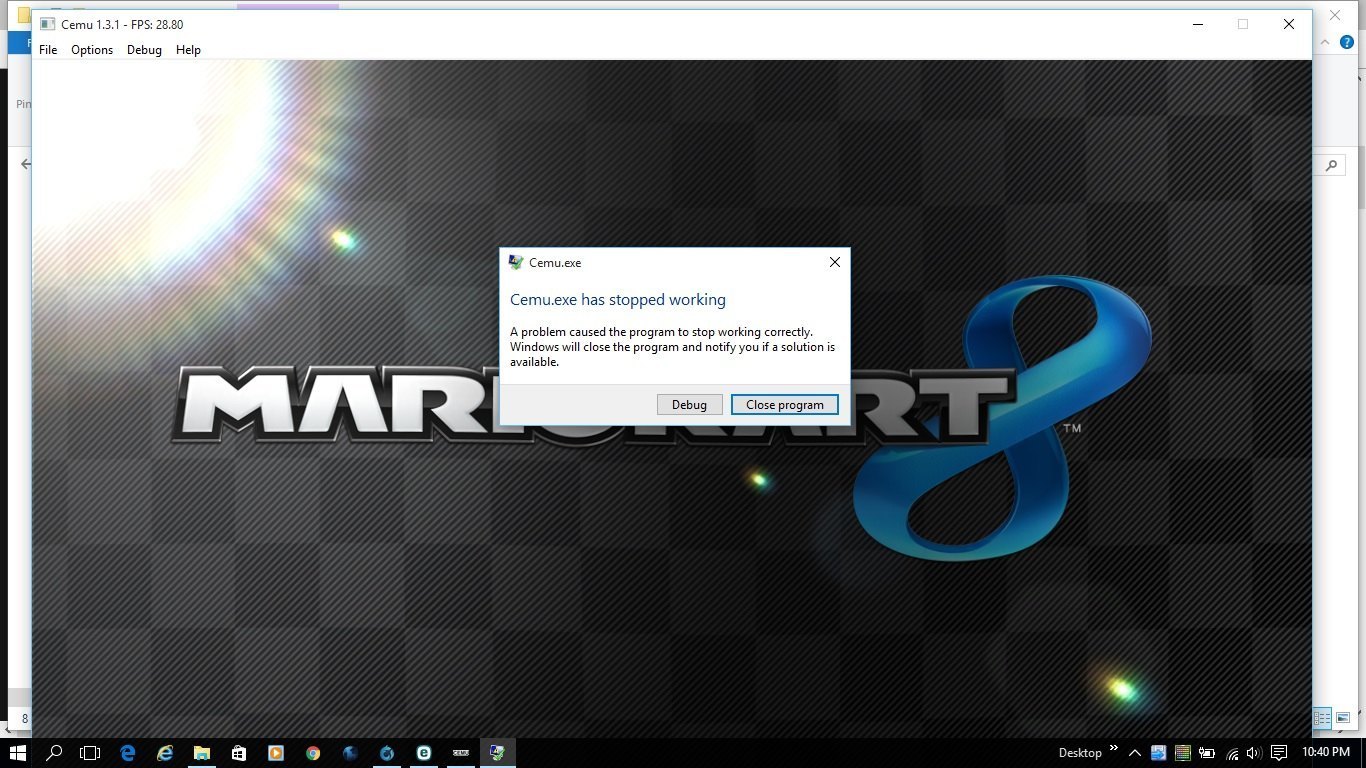
Task: Collapse the Explorer ribbon chevron
Action: [x=1325, y=43]
